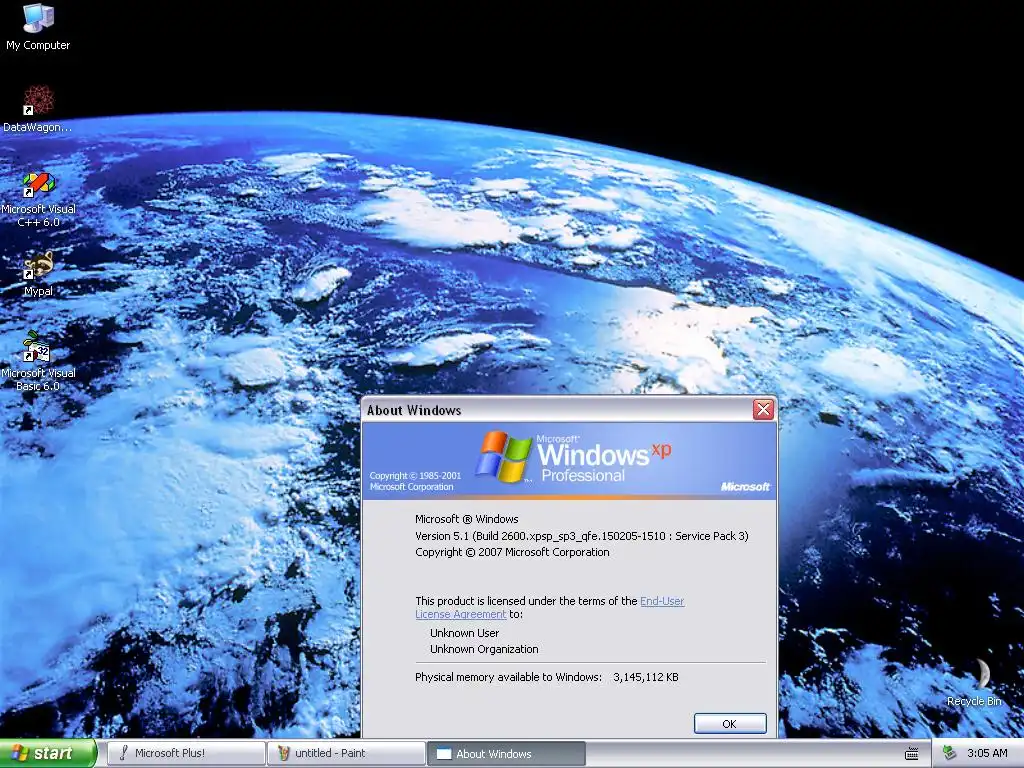
Task: Click the Microsoft ® Windows text line
Action: point(466,519)
